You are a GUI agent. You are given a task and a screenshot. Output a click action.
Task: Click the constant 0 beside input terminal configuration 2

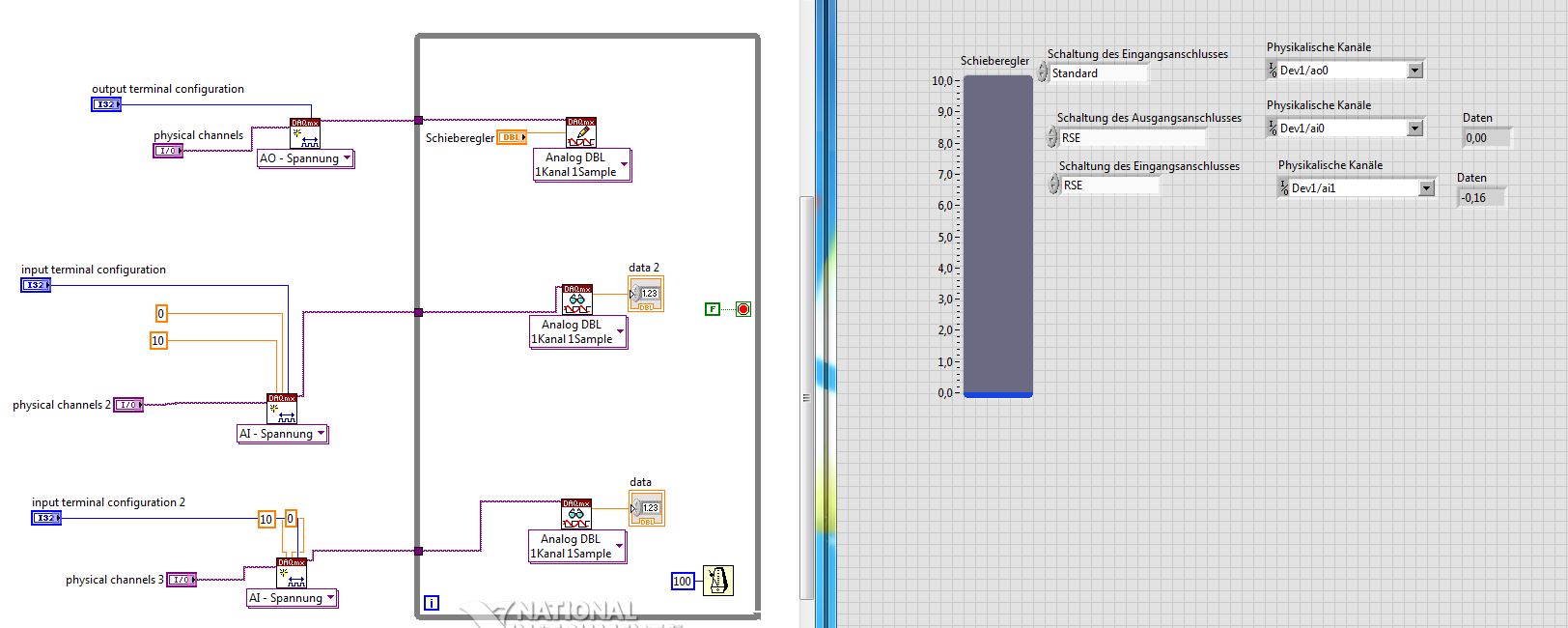[x=291, y=519]
